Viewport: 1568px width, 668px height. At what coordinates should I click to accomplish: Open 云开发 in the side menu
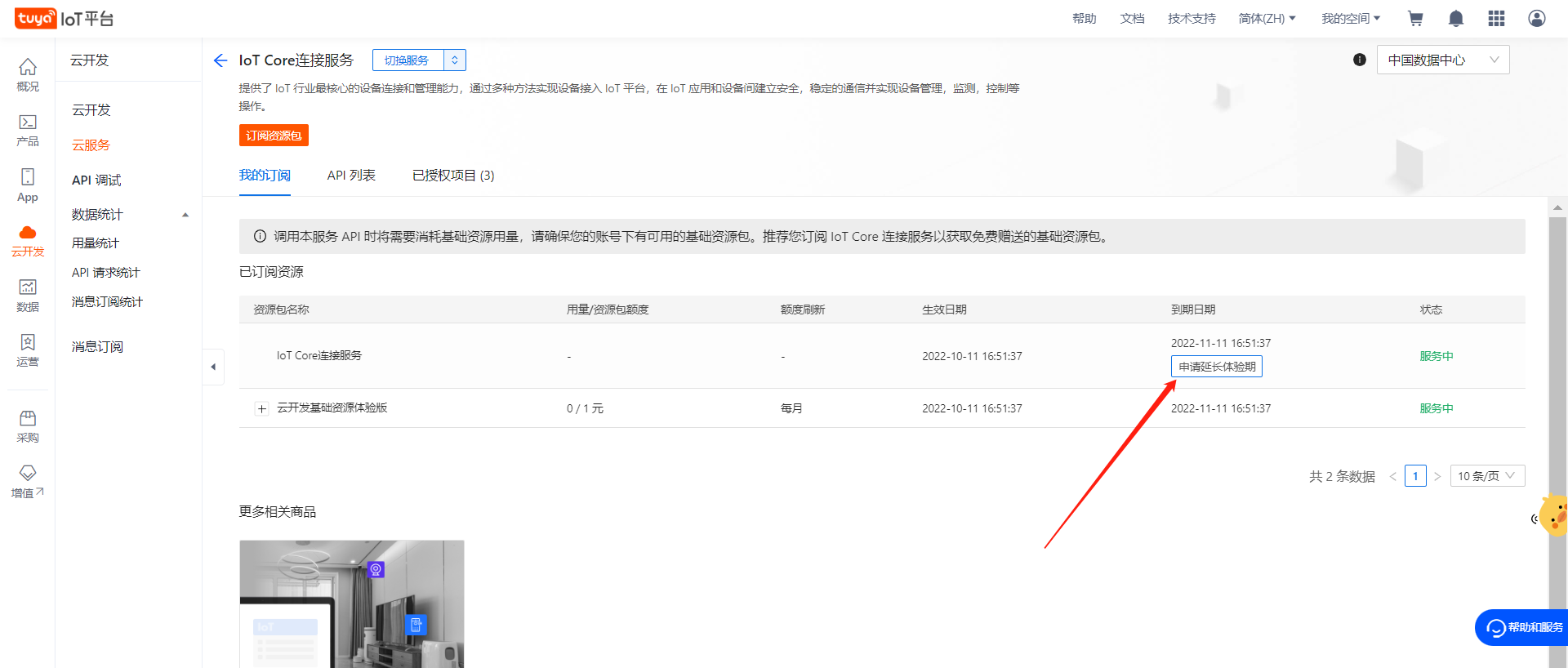pos(91,110)
